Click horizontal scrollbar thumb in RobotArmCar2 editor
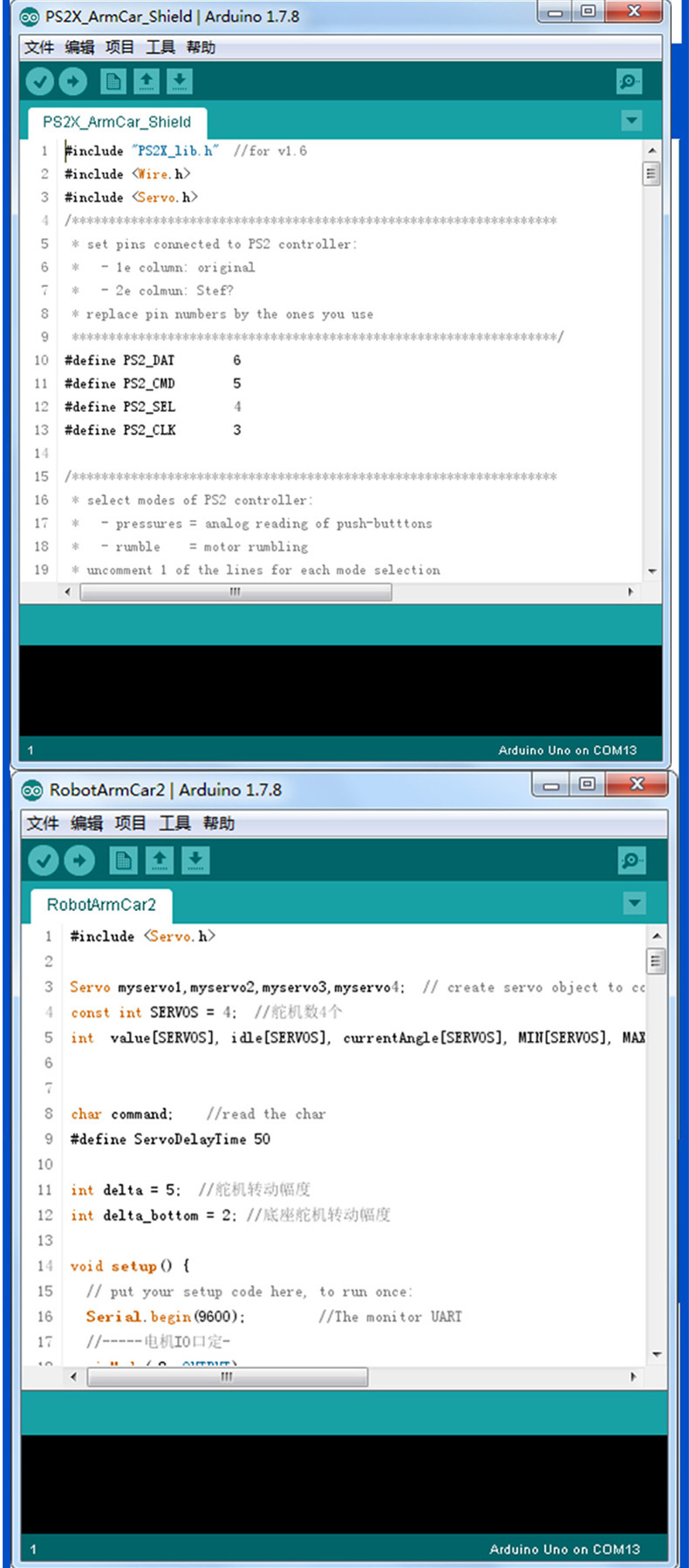Viewport: 689px width, 1568px height. [228, 1376]
